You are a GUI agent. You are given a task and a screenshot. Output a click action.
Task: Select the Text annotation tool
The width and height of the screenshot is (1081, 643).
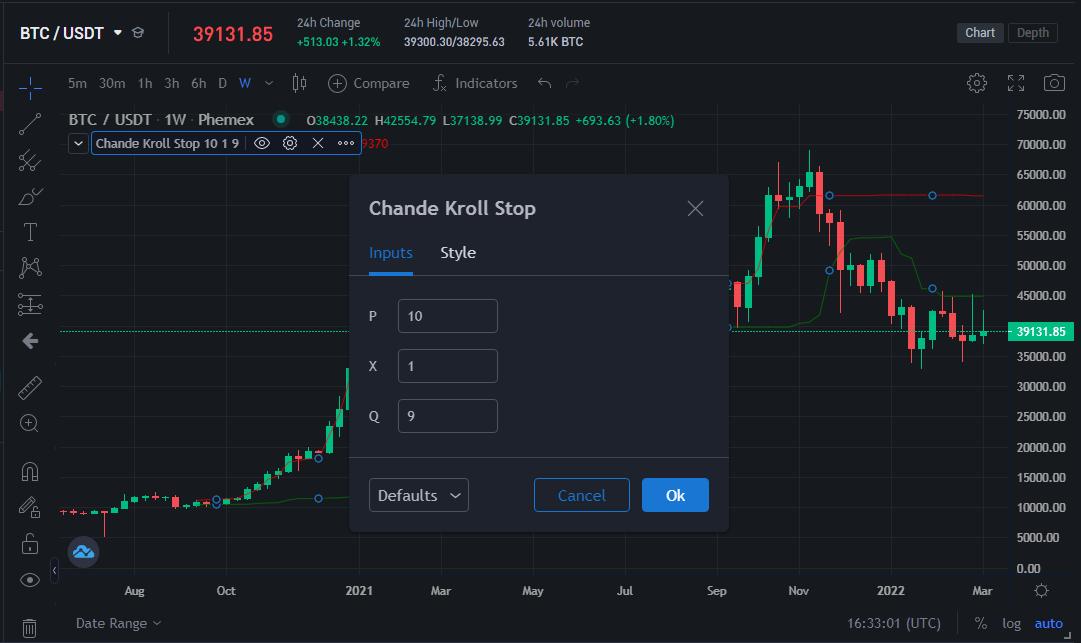point(30,231)
